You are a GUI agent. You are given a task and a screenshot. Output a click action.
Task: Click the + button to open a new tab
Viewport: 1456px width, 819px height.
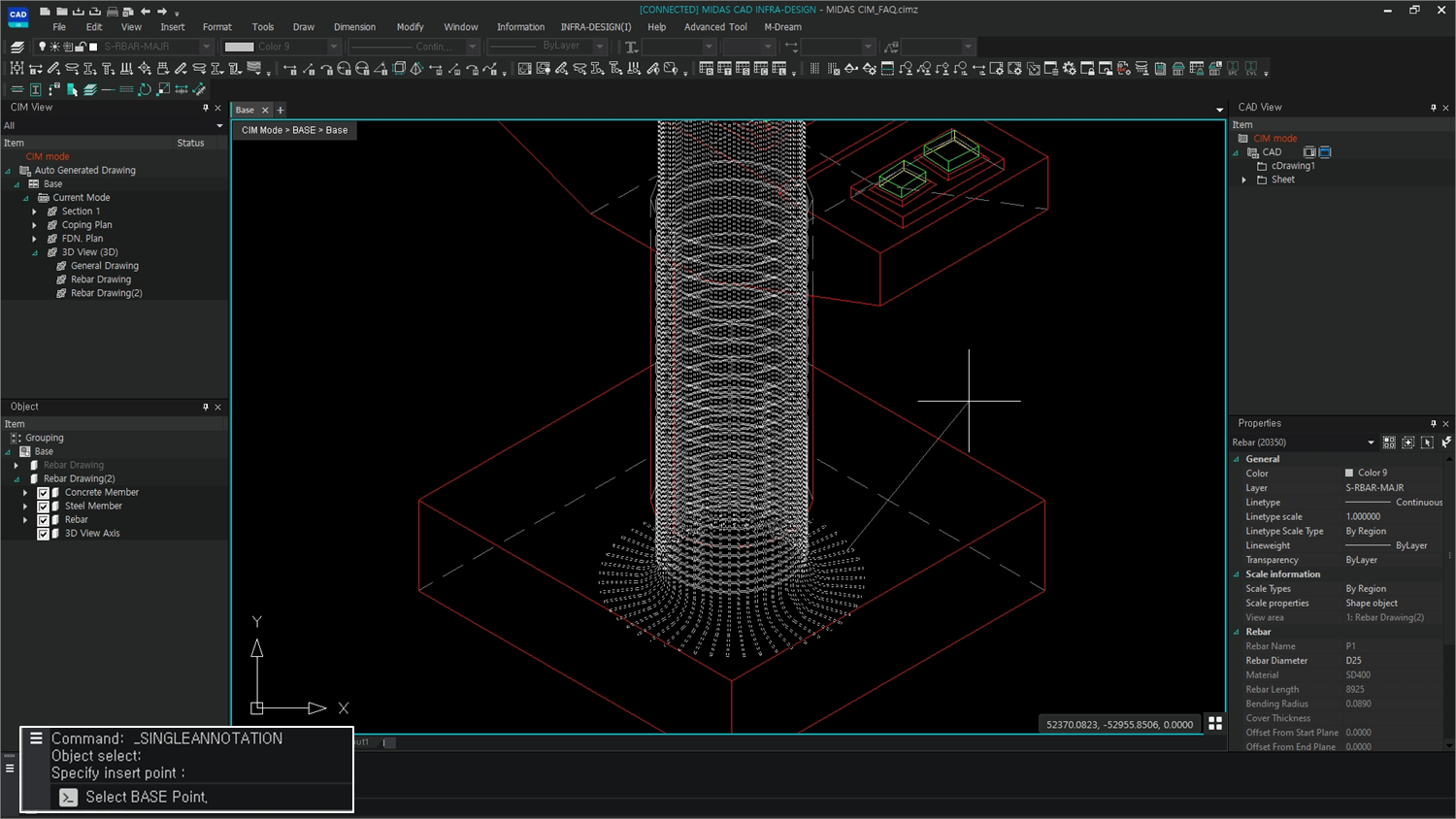(x=281, y=110)
